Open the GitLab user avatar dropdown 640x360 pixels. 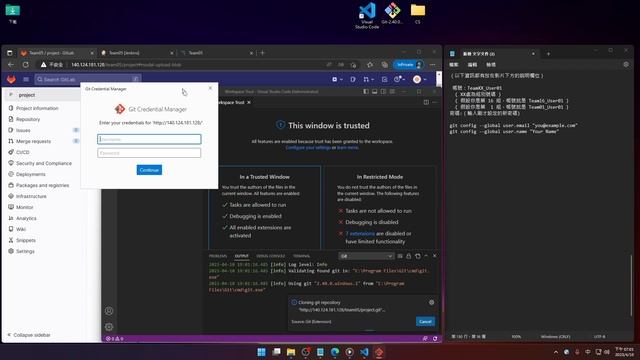[419, 79]
